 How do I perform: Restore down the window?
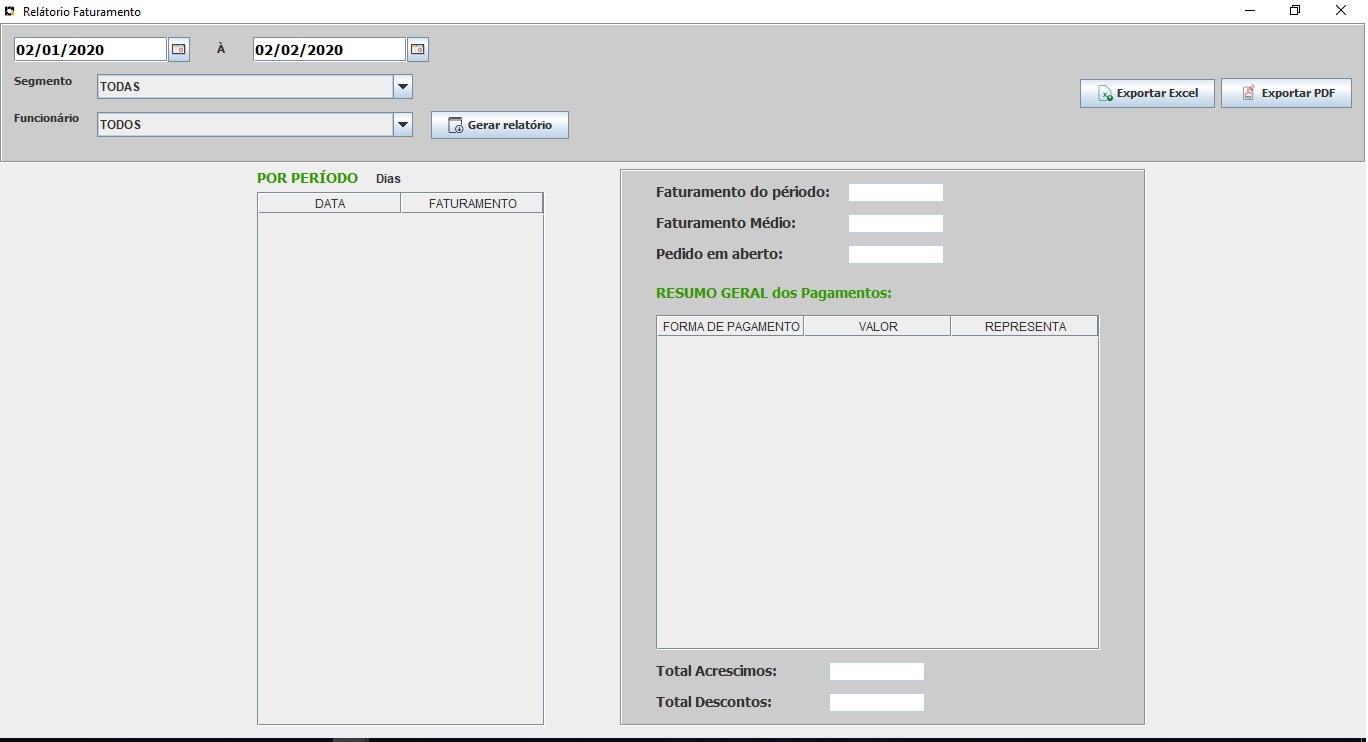pos(1295,11)
